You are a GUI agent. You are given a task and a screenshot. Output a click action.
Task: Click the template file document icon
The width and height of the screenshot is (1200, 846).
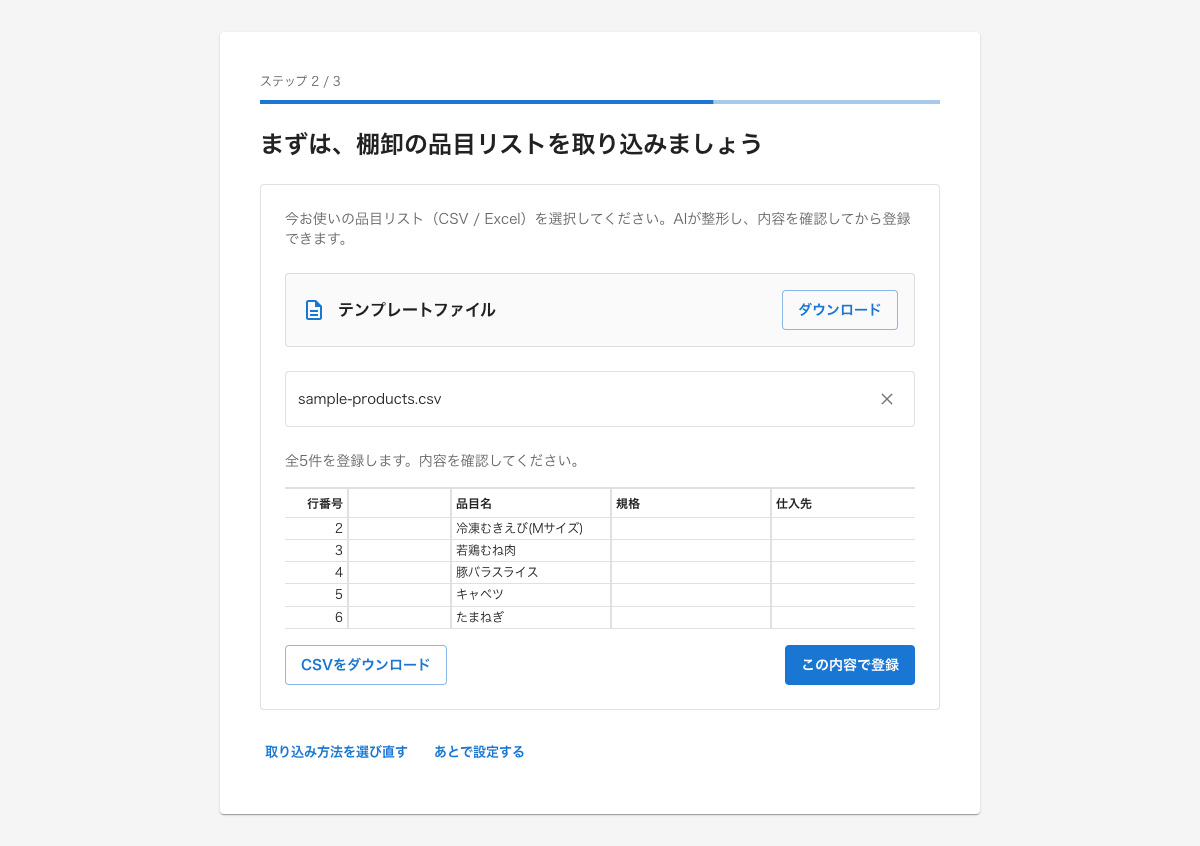(314, 310)
